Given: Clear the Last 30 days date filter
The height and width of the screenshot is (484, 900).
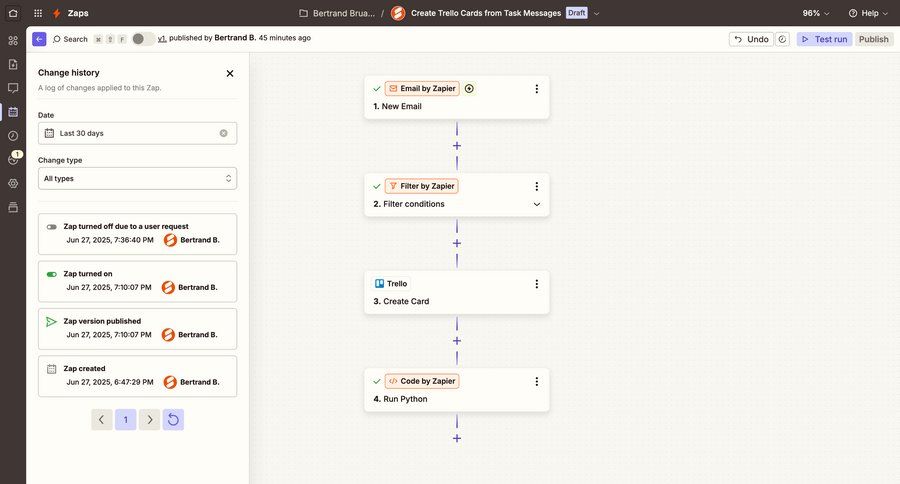Looking at the screenshot, I should tap(223, 133).
